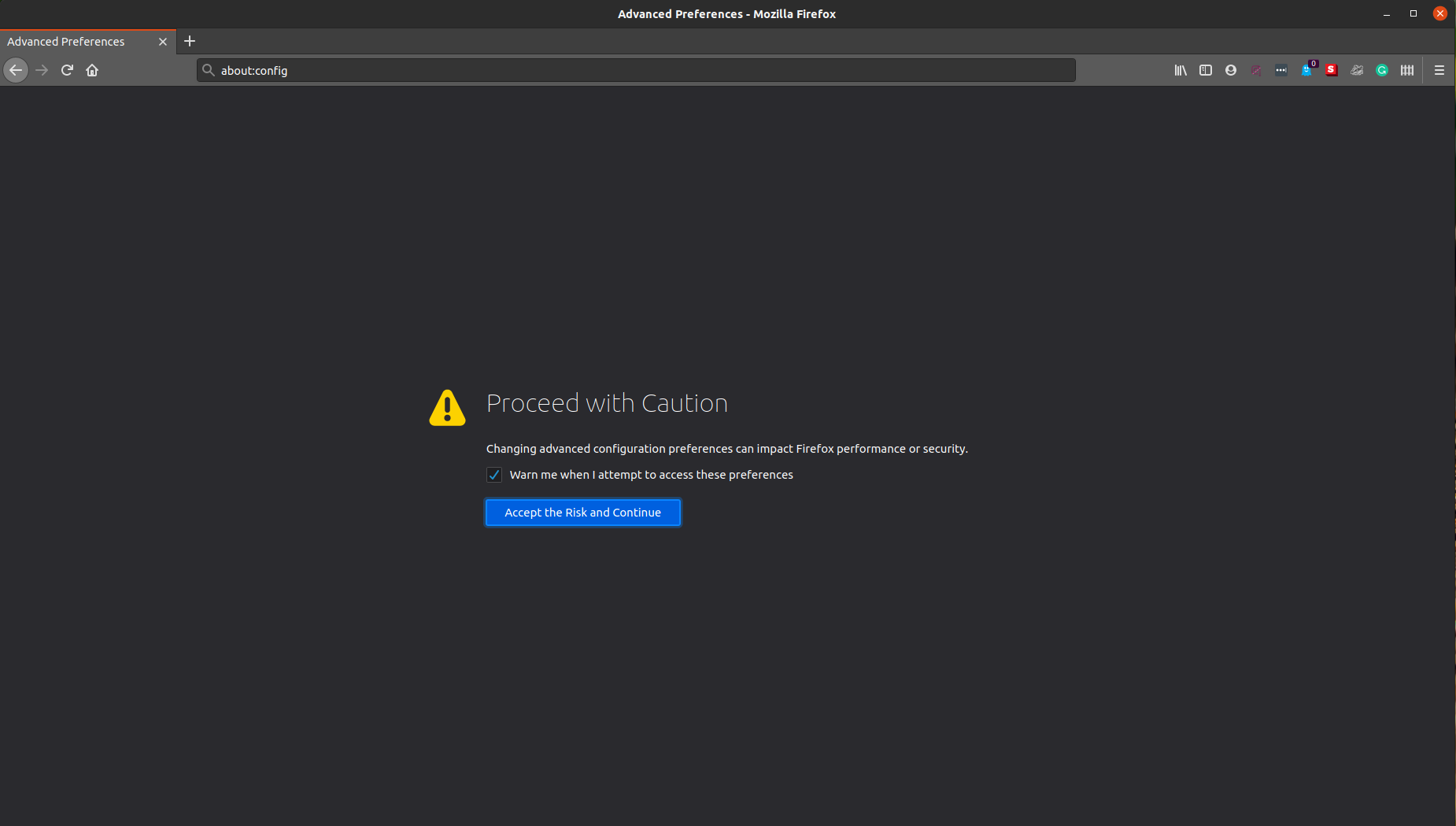Screen dimensions: 1456x826
Task: Go back to previous page
Action: click(16, 70)
